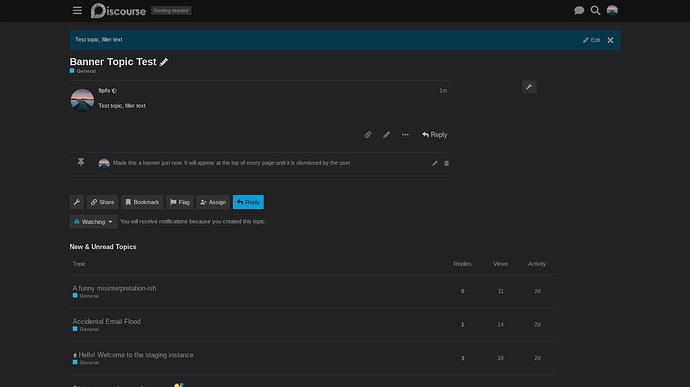The width and height of the screenshot is (690, 387).
Task: Click 2d activity for Accidental Email Flood
Action: [x=537, y=324]
